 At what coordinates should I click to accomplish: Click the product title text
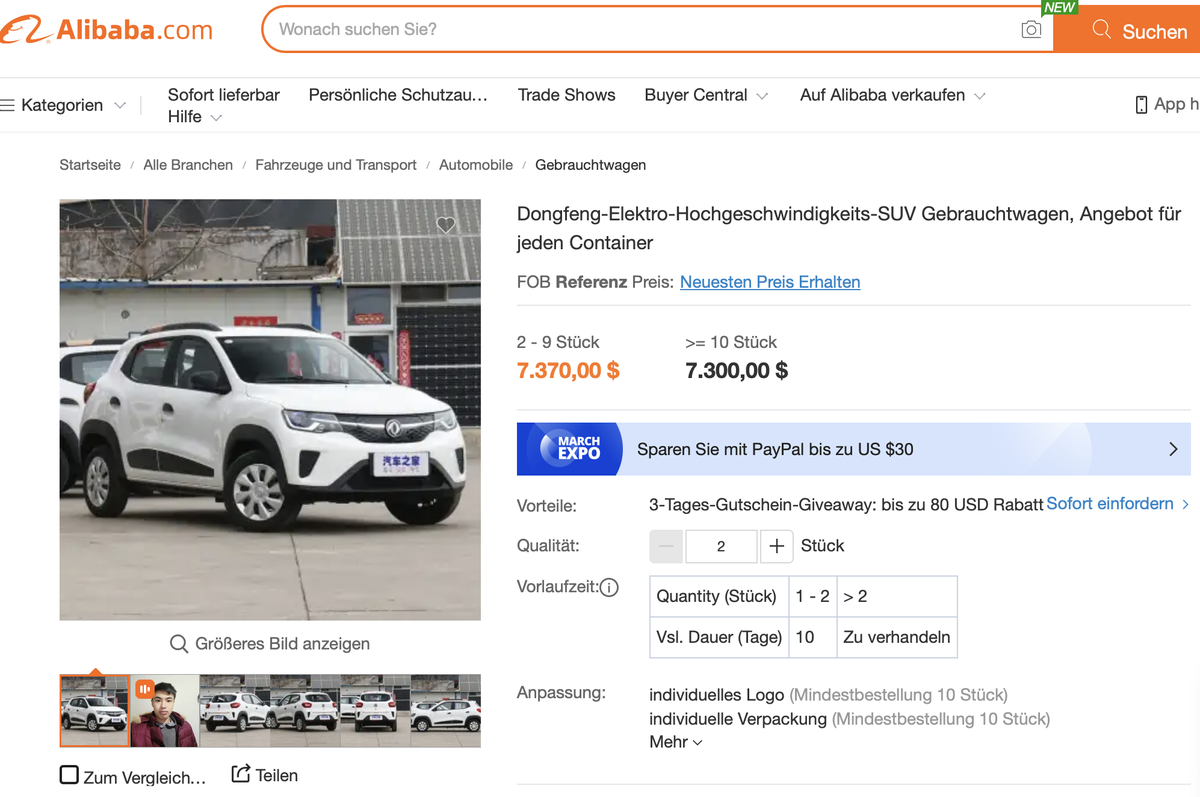[x=849, y=228]
